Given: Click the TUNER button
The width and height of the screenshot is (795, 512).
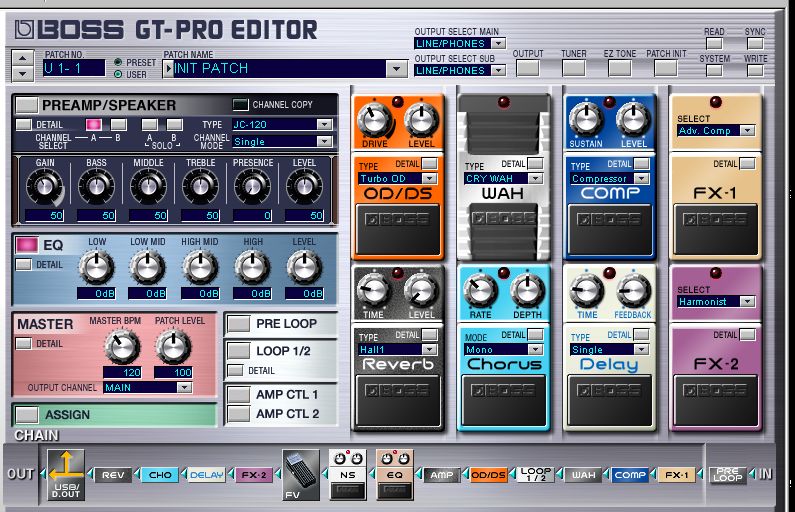Looking at the screenshot, I should (x=573, y=68).
